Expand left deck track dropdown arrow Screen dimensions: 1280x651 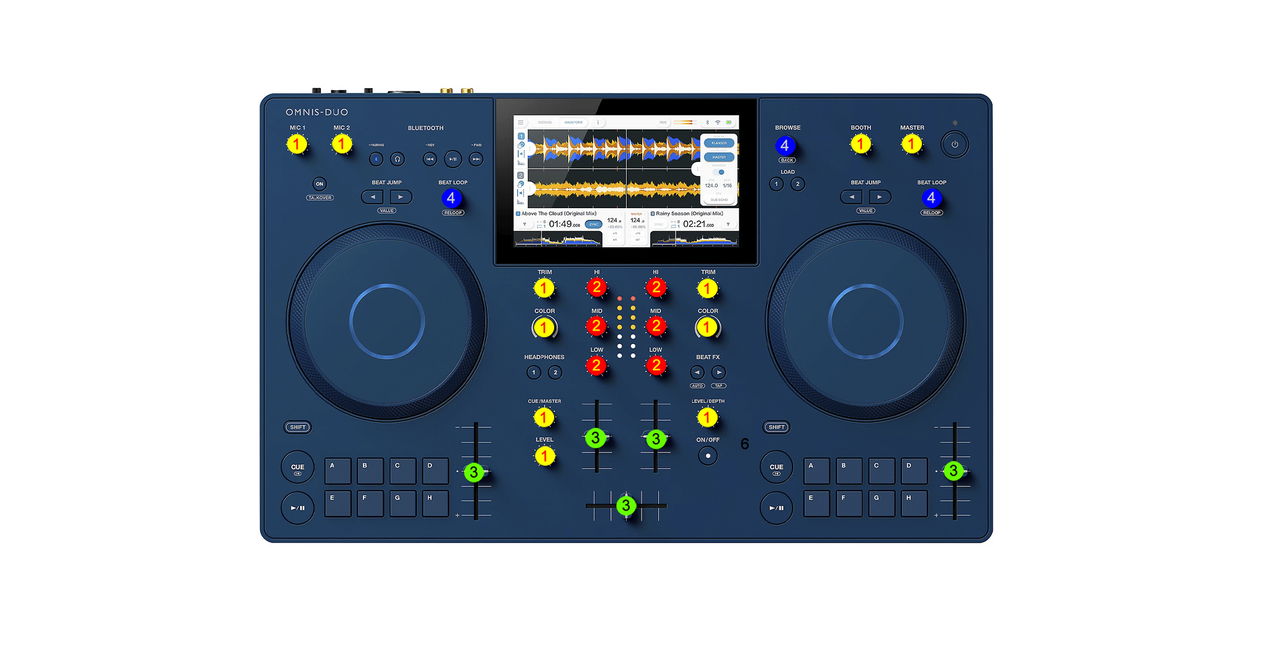[524, 224]
